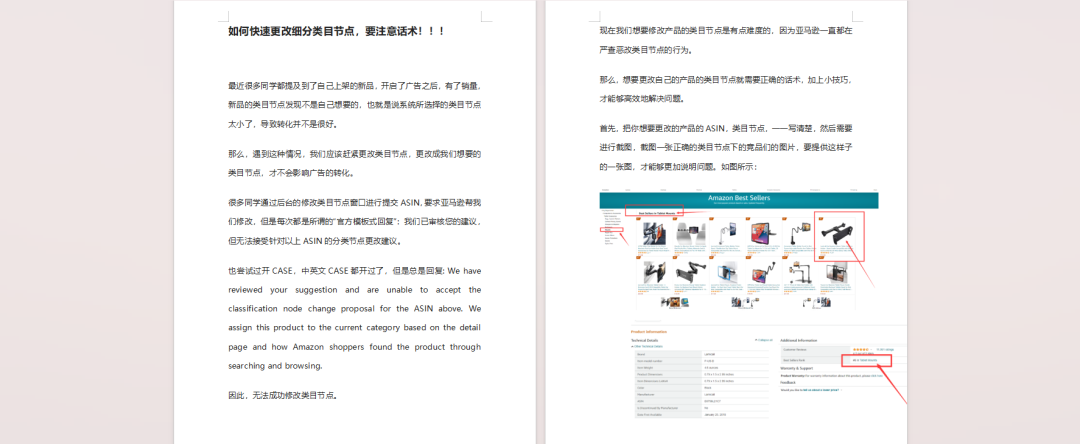
Task: Click the line "reviewed your suggestion and are unable"
Action: coord(354,290)
